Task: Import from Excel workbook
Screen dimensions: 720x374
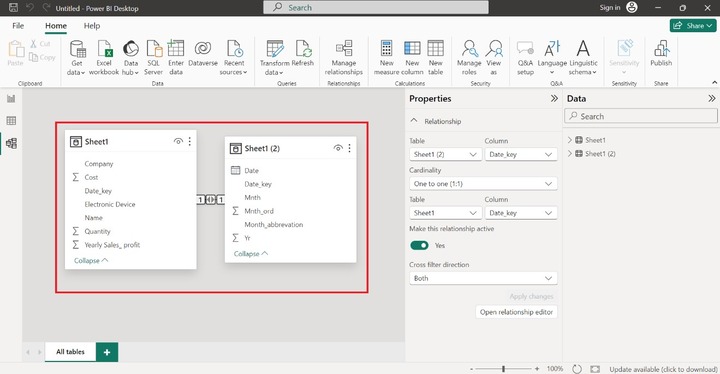Action: tap(104, 57)
